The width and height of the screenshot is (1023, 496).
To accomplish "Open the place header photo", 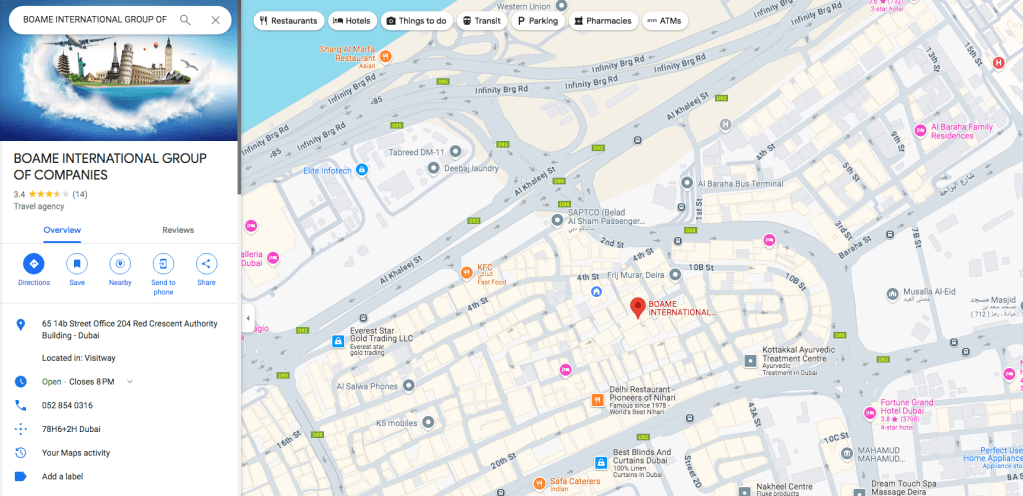I will click(119, 70).
